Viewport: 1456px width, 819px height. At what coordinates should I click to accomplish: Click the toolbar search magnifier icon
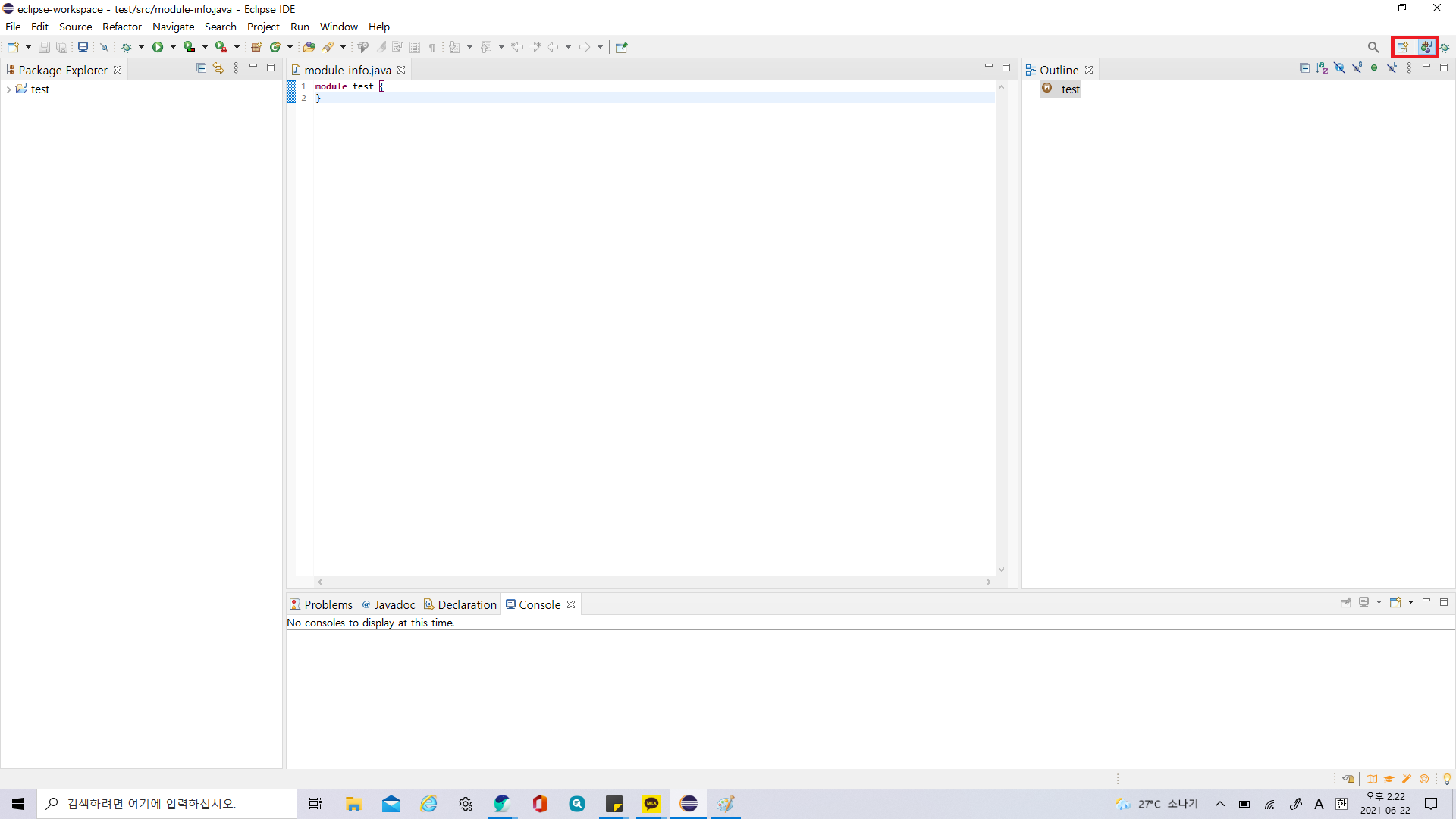coord(1373,47)
